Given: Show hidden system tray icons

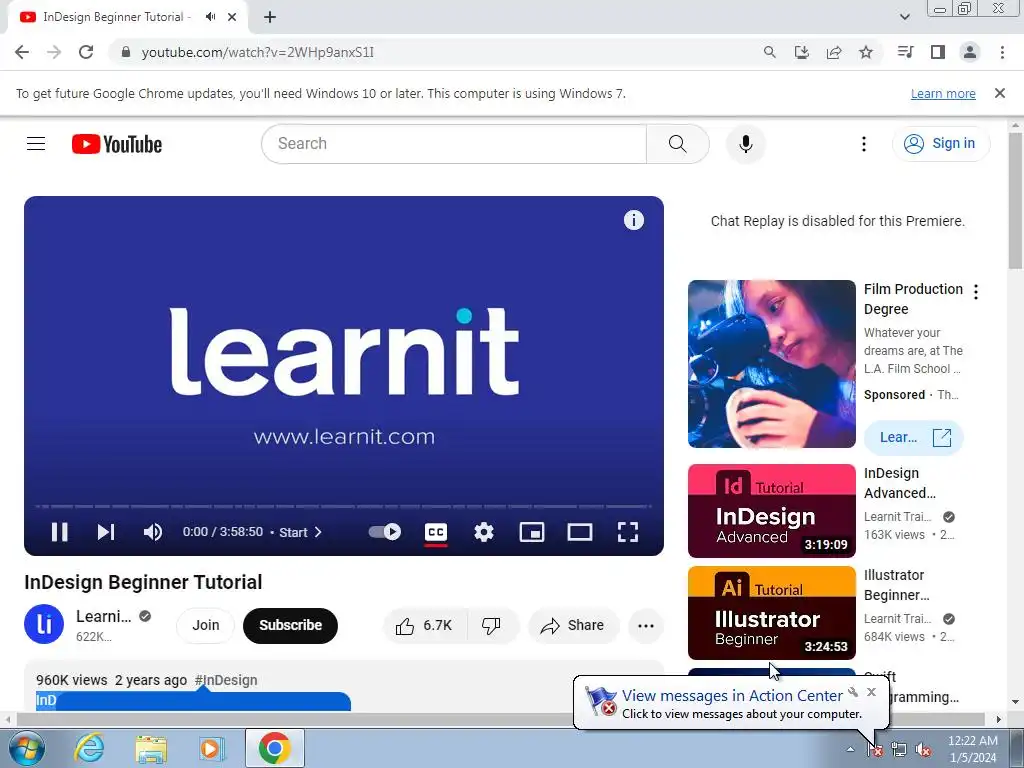Looking at the screenshot, I should tap(850, 749).
